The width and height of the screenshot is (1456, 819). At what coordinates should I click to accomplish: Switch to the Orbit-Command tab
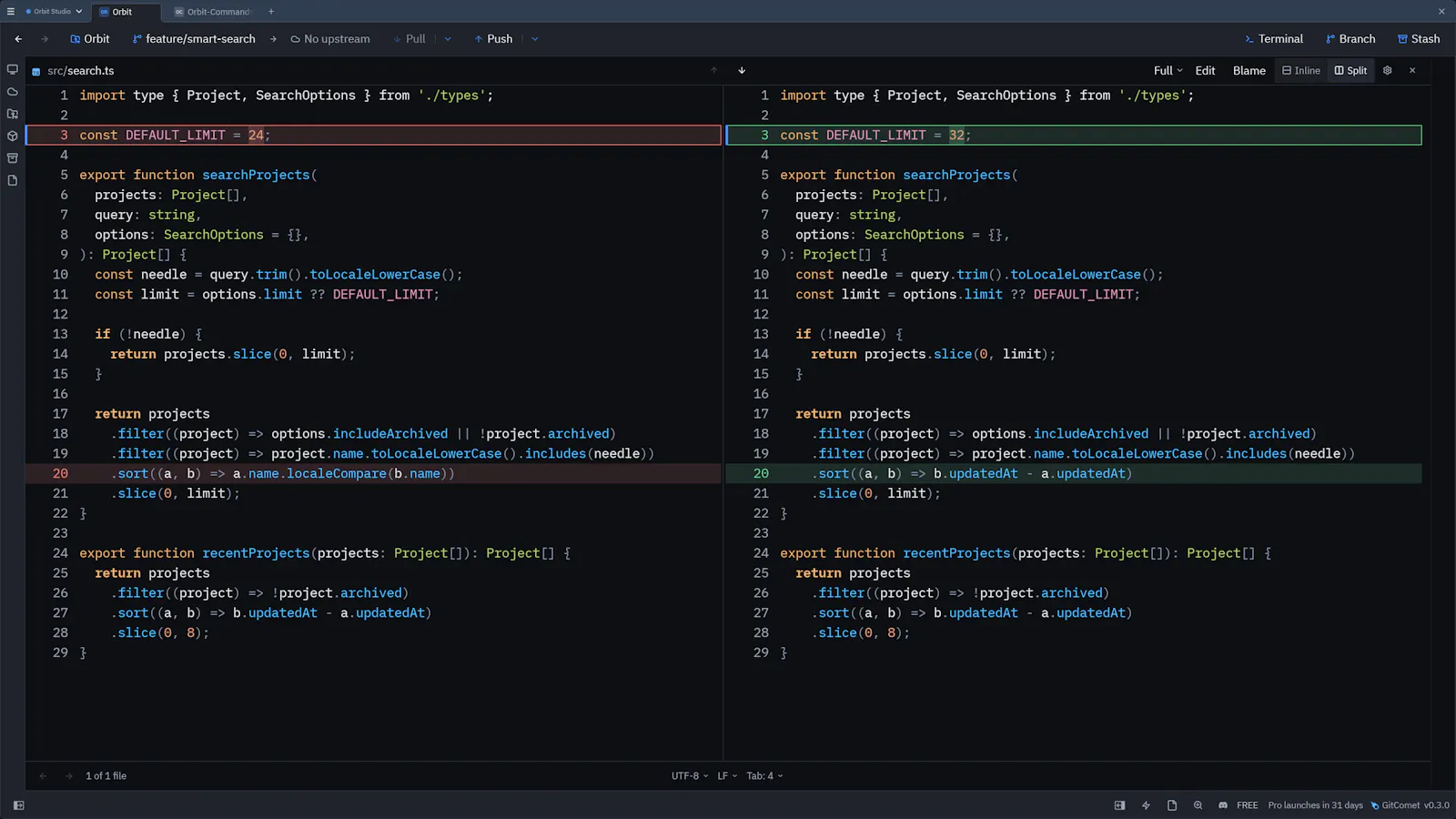point(211,12)
